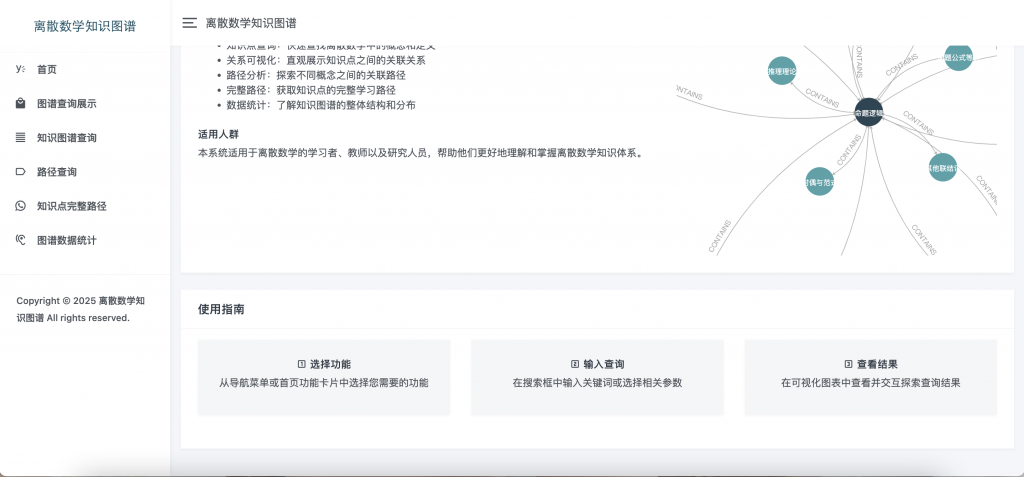Click the 选择功能 guide card
Viewport: 1024px width, 477px height.
coord(324,377)
